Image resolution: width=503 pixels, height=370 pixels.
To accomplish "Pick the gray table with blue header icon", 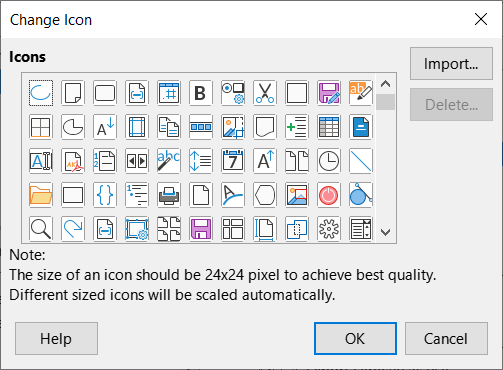I will click(x=329, y=127).
